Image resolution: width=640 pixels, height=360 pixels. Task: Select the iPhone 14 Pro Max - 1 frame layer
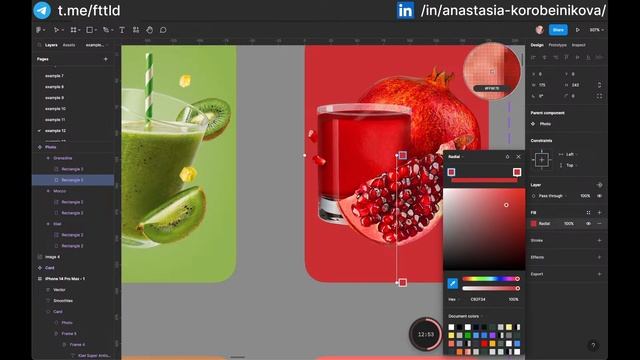coord(65,279)
